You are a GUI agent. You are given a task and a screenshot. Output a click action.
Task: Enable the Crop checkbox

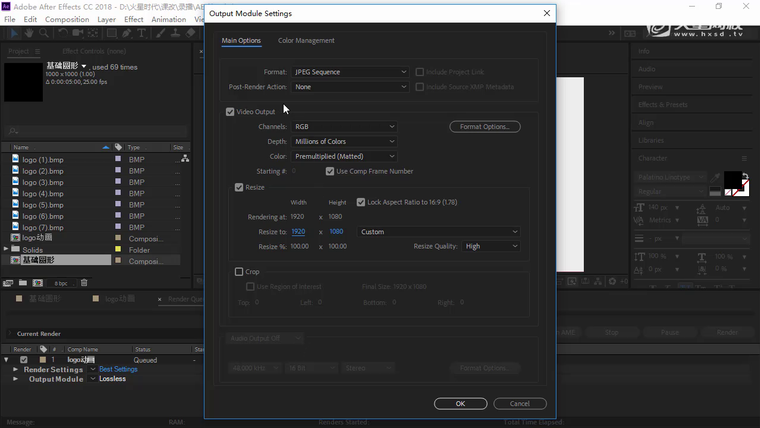click(x=238, y=271)
